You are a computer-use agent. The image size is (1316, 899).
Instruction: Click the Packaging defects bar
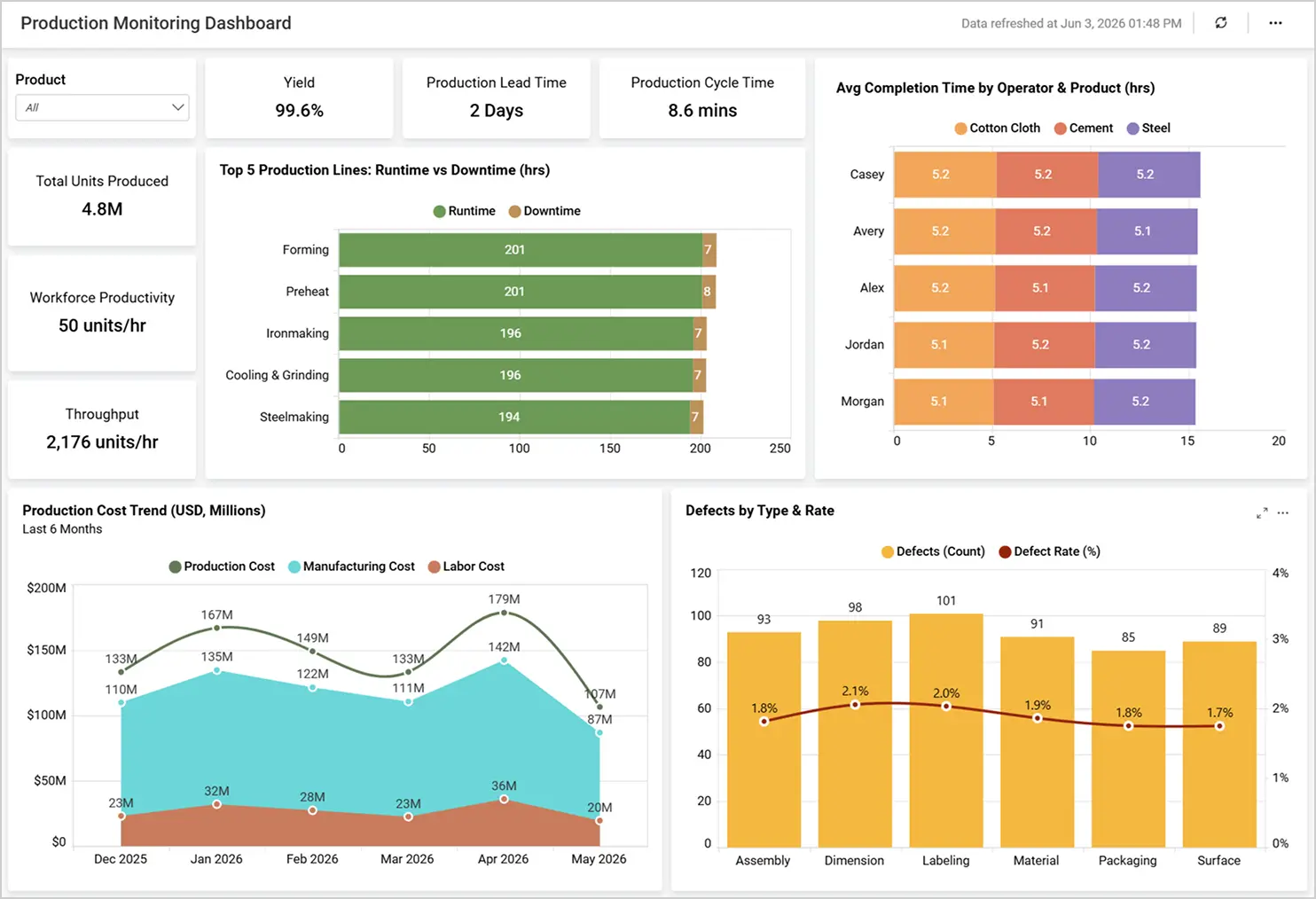tap(1128, 749)
